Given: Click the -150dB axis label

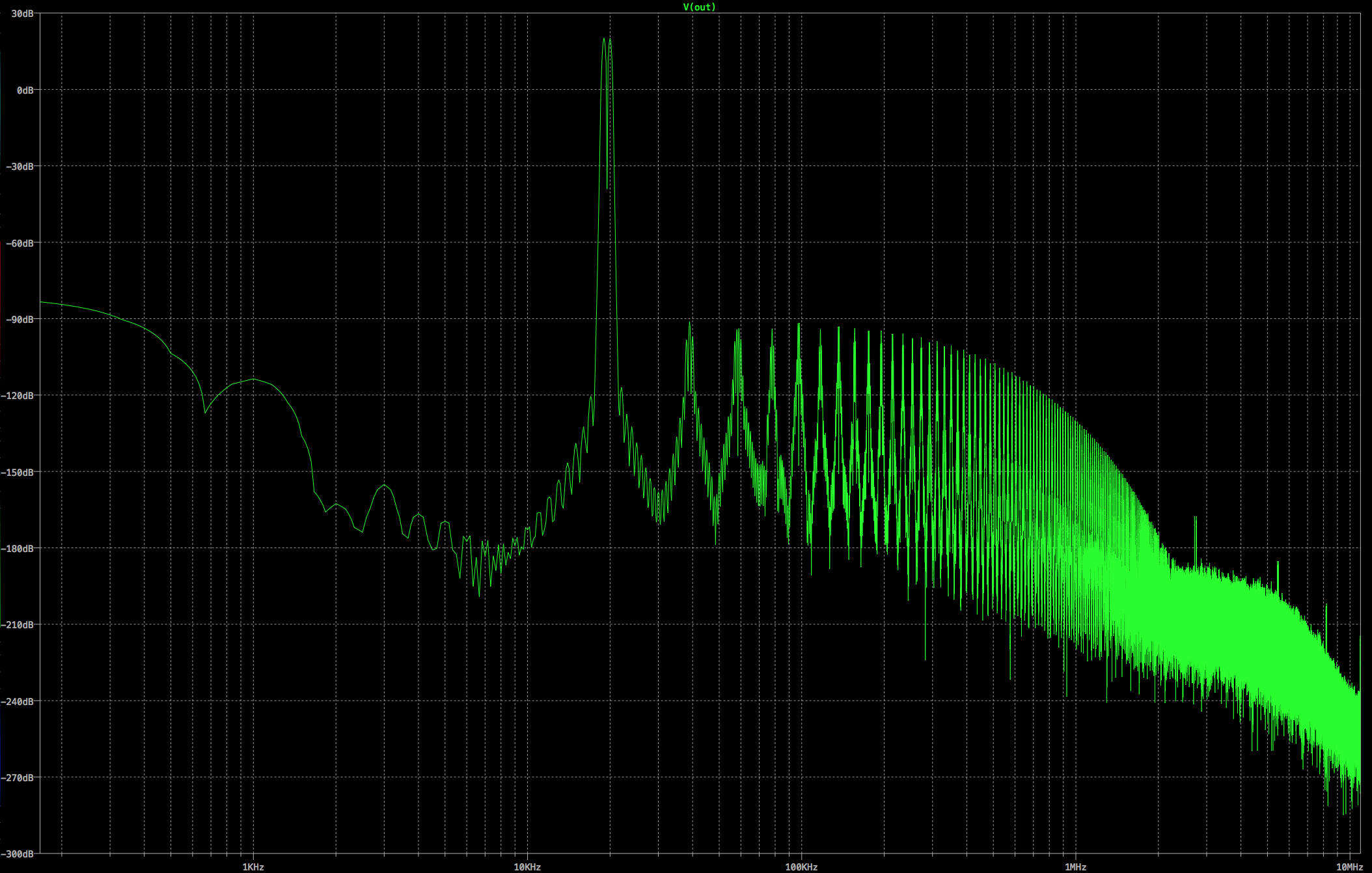Looking at the screenshot, I should click(x=18, y=472).
